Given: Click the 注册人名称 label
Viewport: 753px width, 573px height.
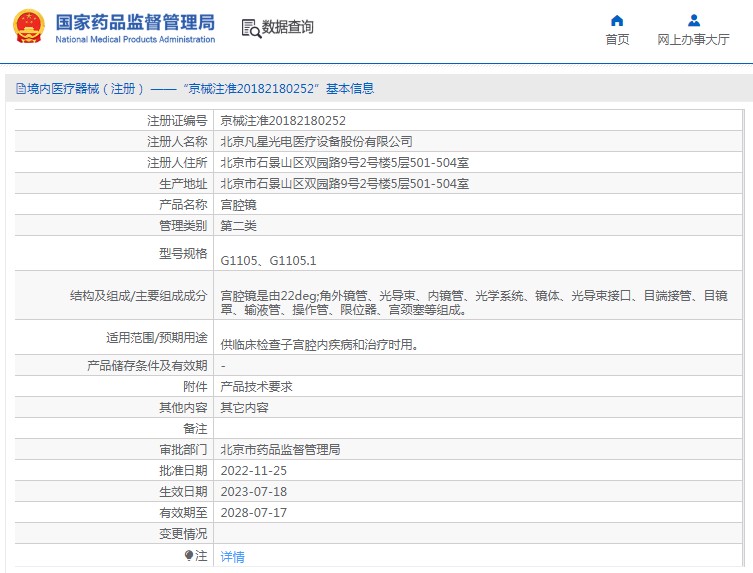Looking at the screenshot, I should 177,142.
